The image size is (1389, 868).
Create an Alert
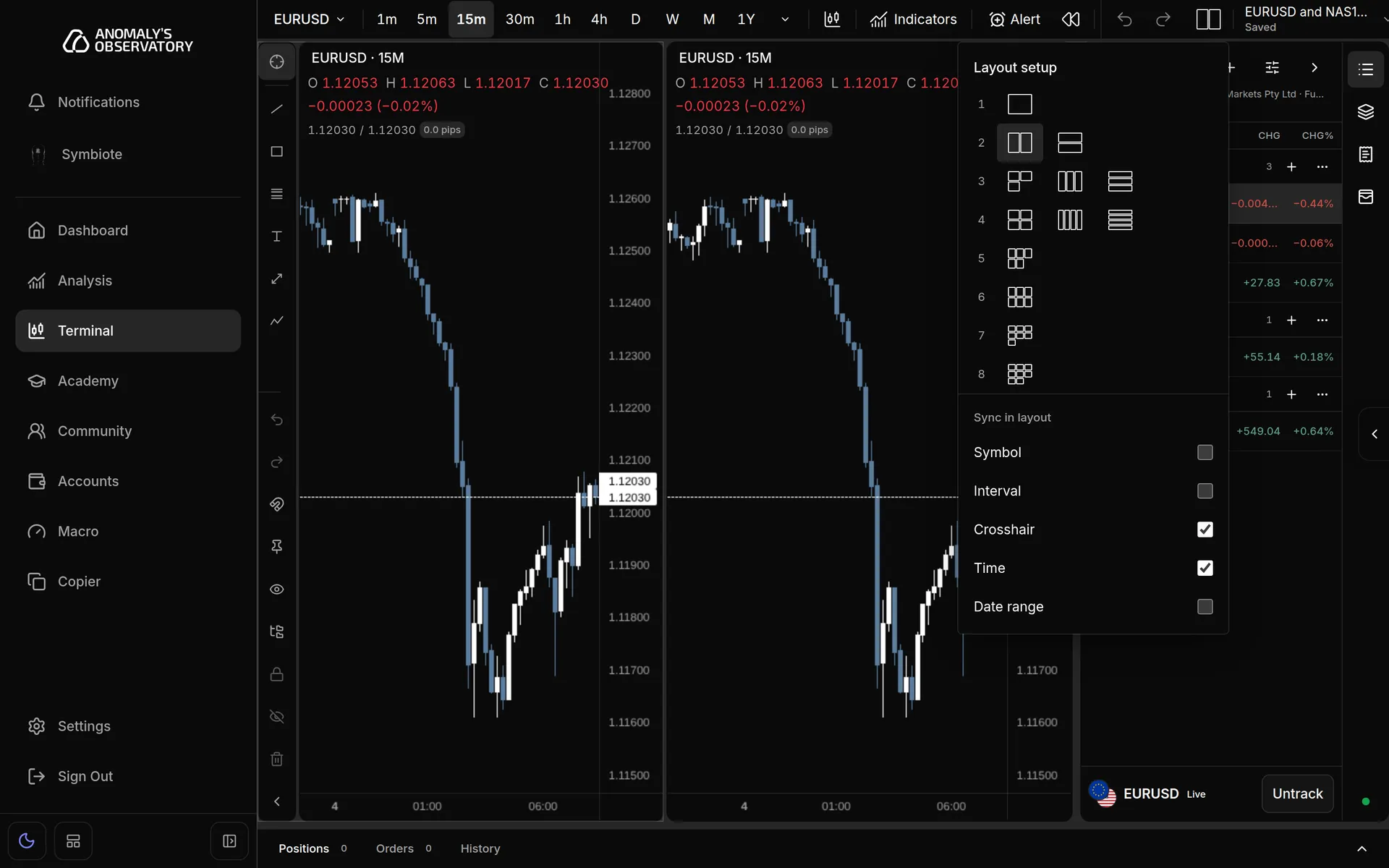pyautogui.click(x=1014, y=20)
